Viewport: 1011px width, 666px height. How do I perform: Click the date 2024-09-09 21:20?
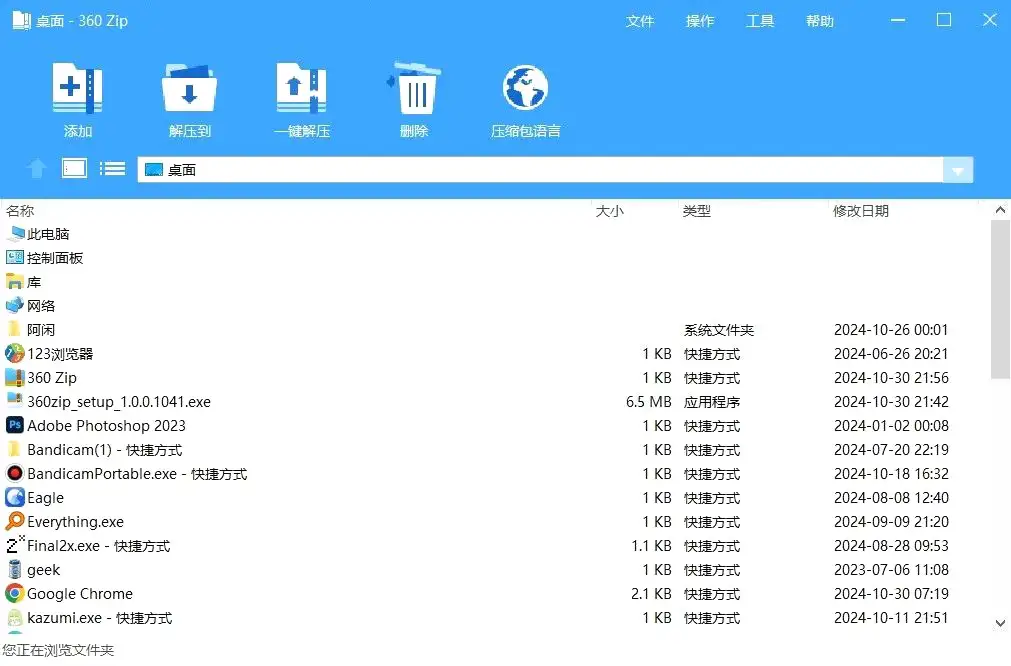coord(891,522)
